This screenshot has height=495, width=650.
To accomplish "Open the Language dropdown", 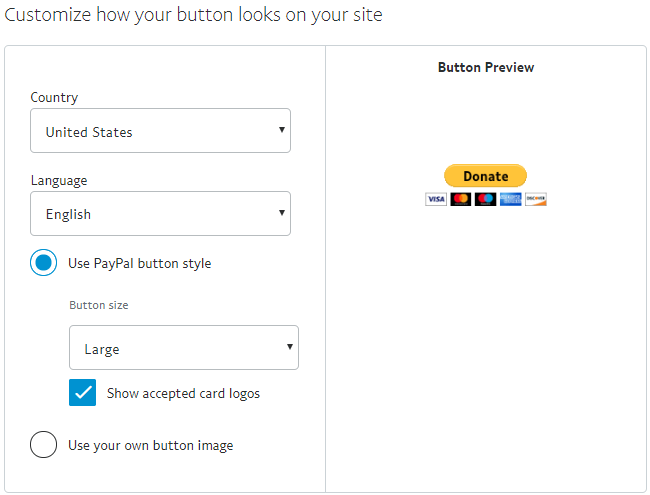I will click(160, 214).
